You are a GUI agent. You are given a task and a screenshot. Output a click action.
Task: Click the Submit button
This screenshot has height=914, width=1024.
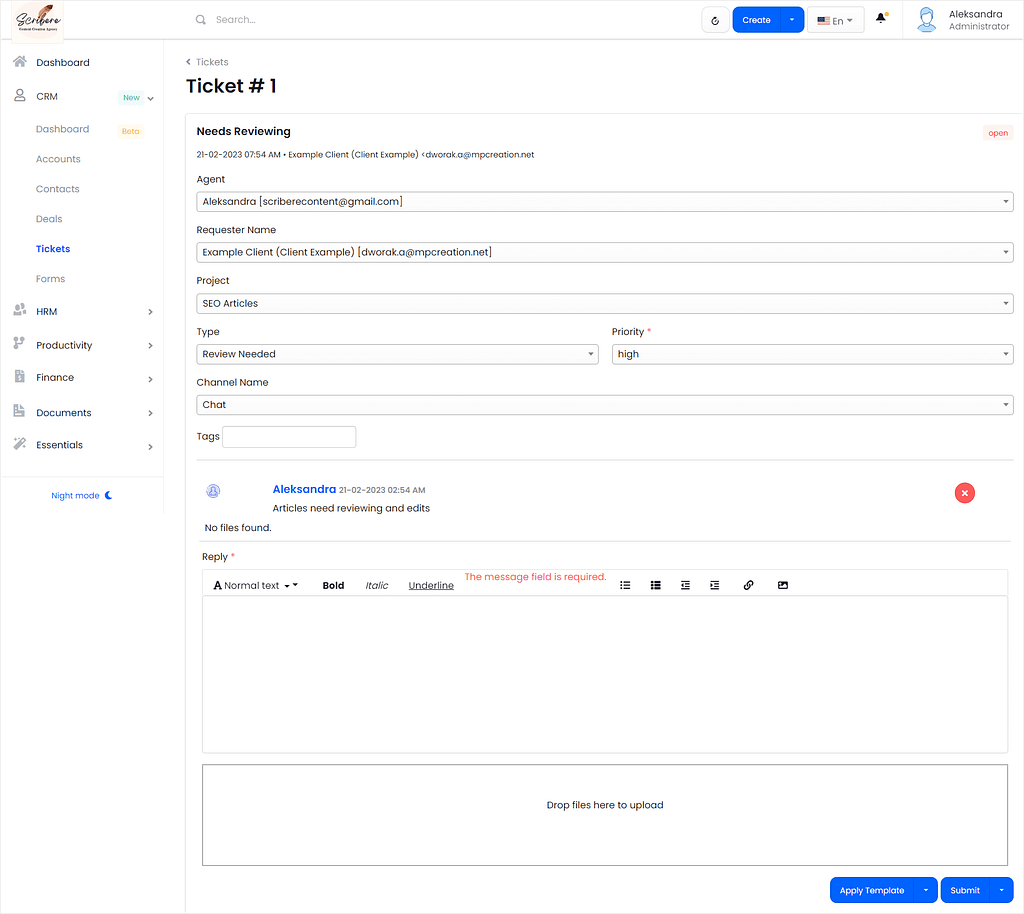pyautogui.click(x=965, y=890)
